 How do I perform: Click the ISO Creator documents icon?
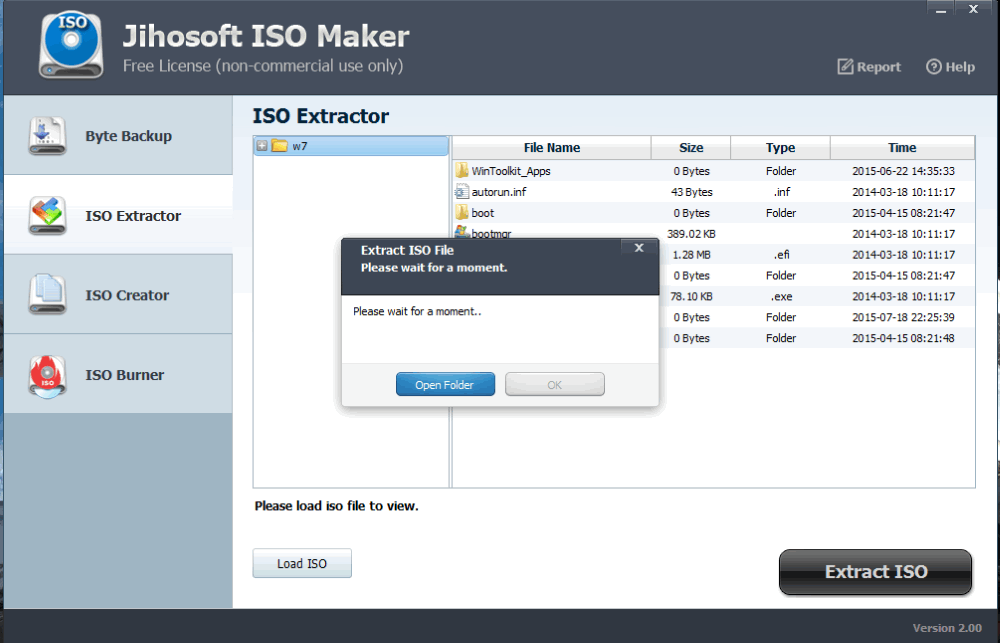coord(47,295)
